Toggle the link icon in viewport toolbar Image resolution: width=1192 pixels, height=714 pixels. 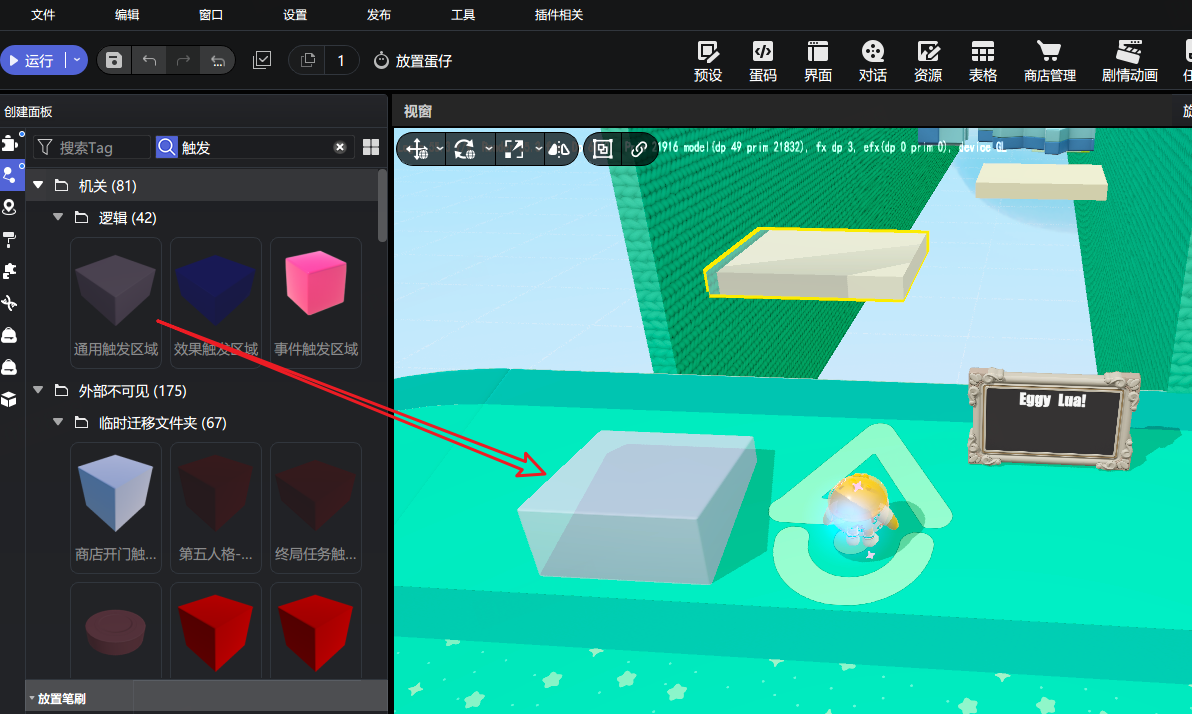(638, 149)
